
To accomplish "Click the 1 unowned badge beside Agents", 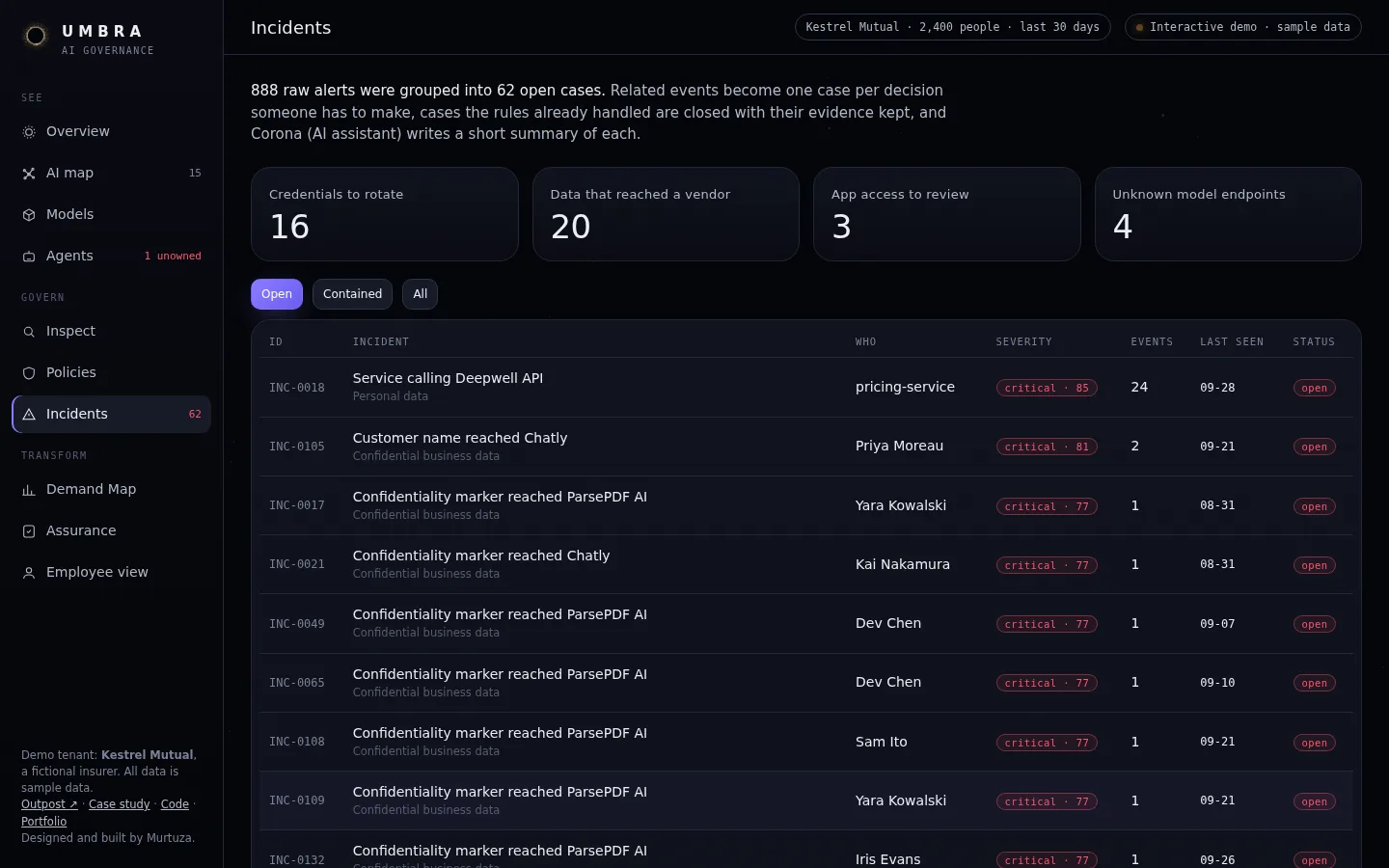I will (173, 256).
